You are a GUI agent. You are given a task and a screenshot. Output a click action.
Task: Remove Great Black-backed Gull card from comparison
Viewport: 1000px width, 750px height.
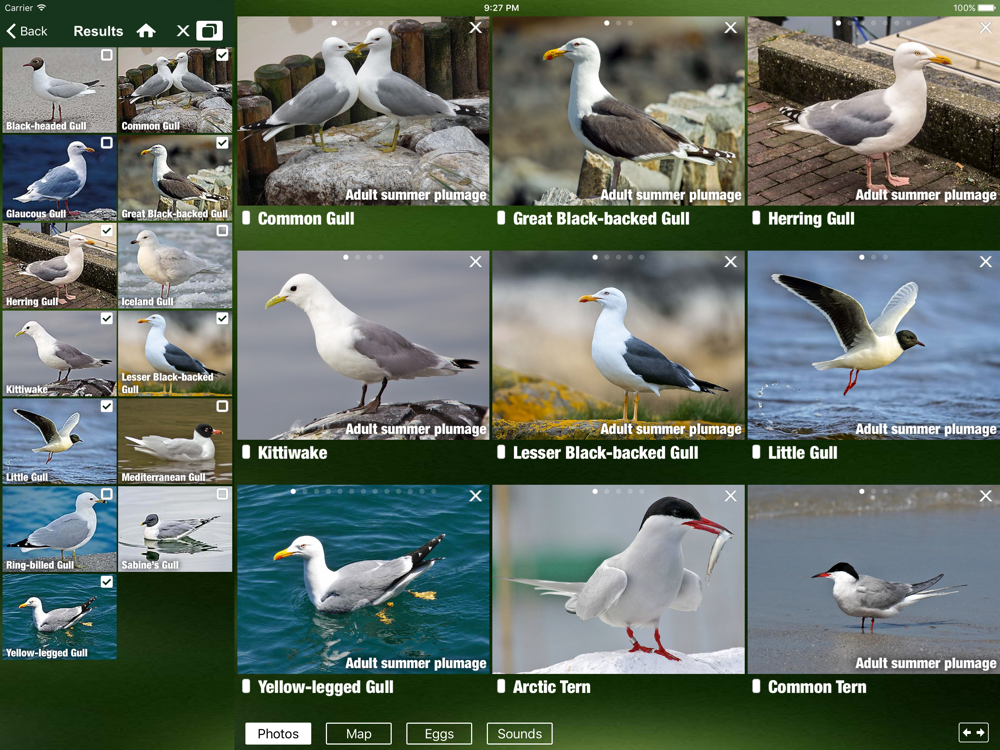tap(731, 27)
